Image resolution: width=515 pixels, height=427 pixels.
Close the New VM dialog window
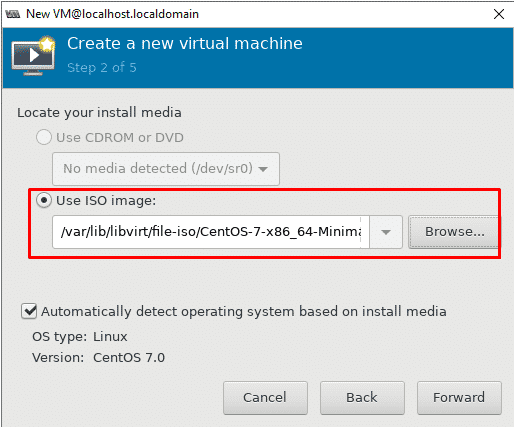498,14
